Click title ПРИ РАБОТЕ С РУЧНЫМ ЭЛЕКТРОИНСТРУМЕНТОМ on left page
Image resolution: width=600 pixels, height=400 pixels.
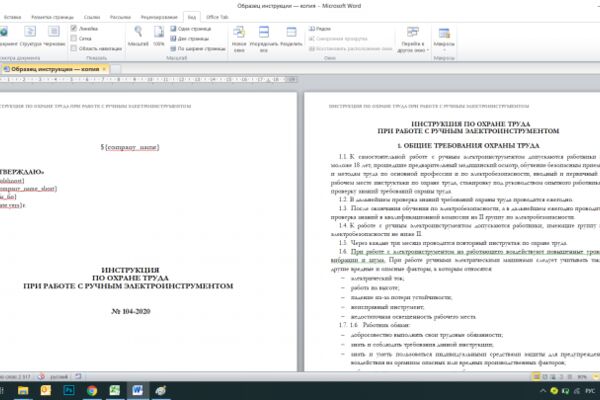(128, 286)
